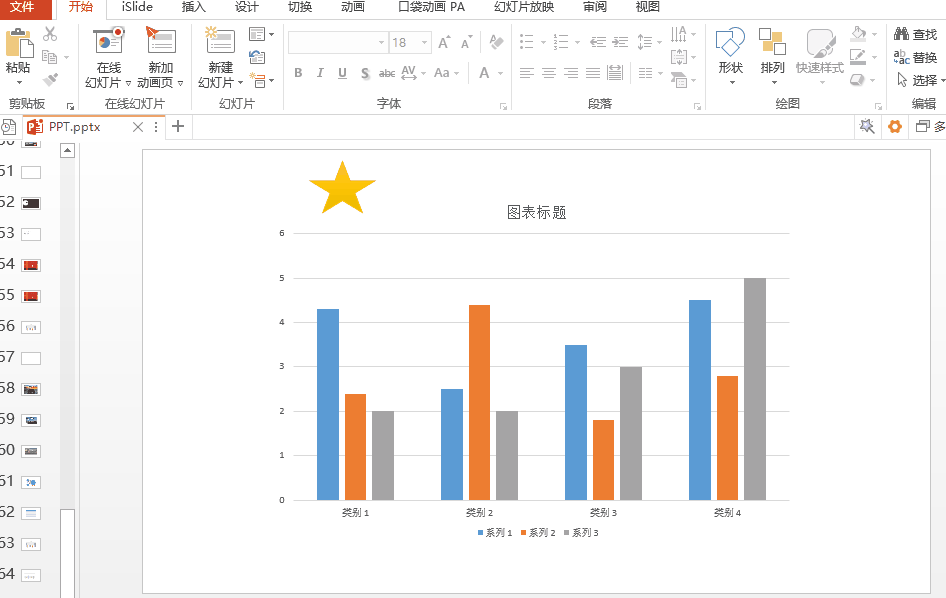The width and height of the screenshot is (946, 598).
Task: Click the pin icon beside the gear
Action: 867,127
